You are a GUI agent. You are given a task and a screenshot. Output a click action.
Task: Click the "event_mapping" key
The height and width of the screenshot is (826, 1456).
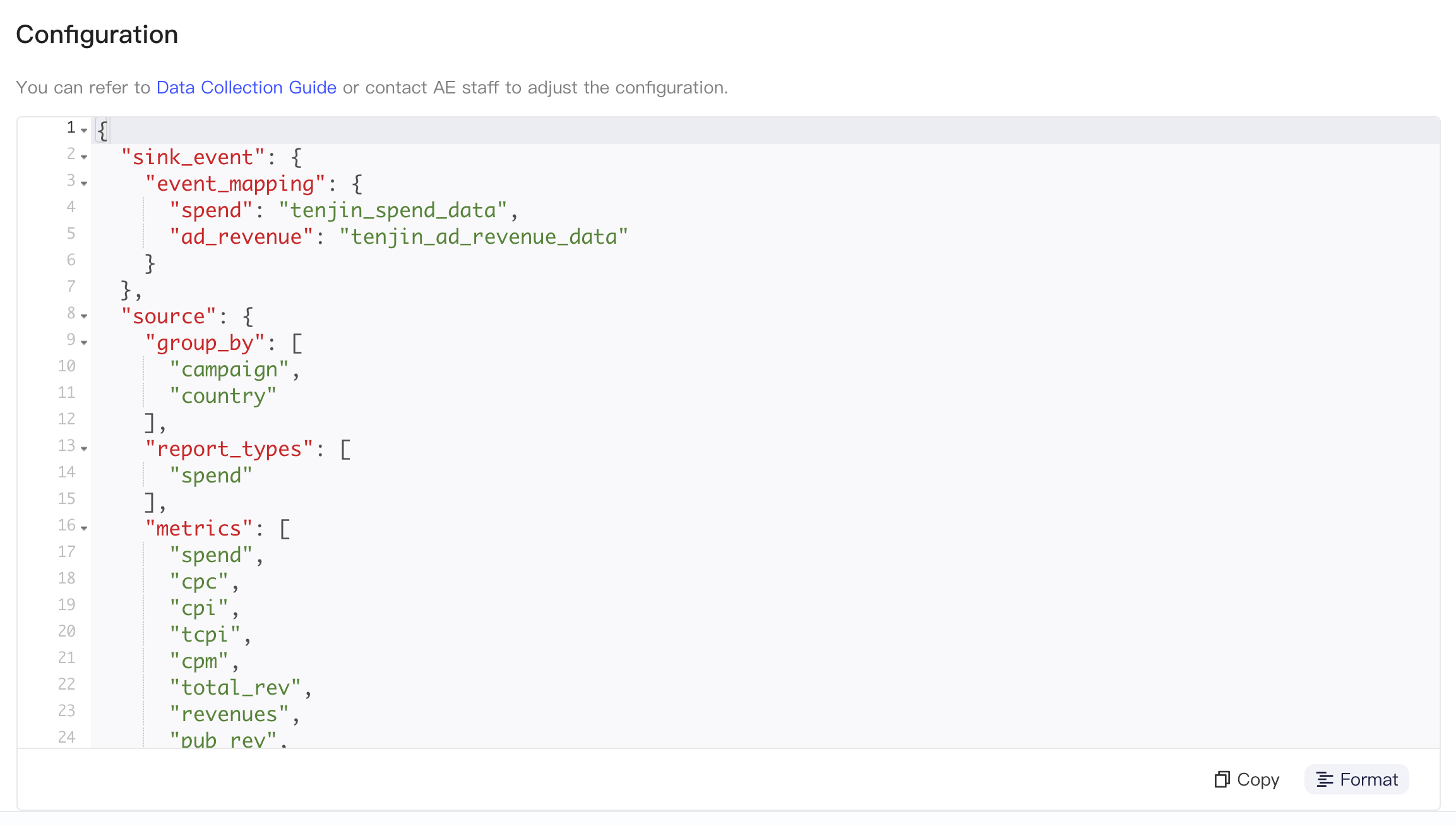pos(236,183)
